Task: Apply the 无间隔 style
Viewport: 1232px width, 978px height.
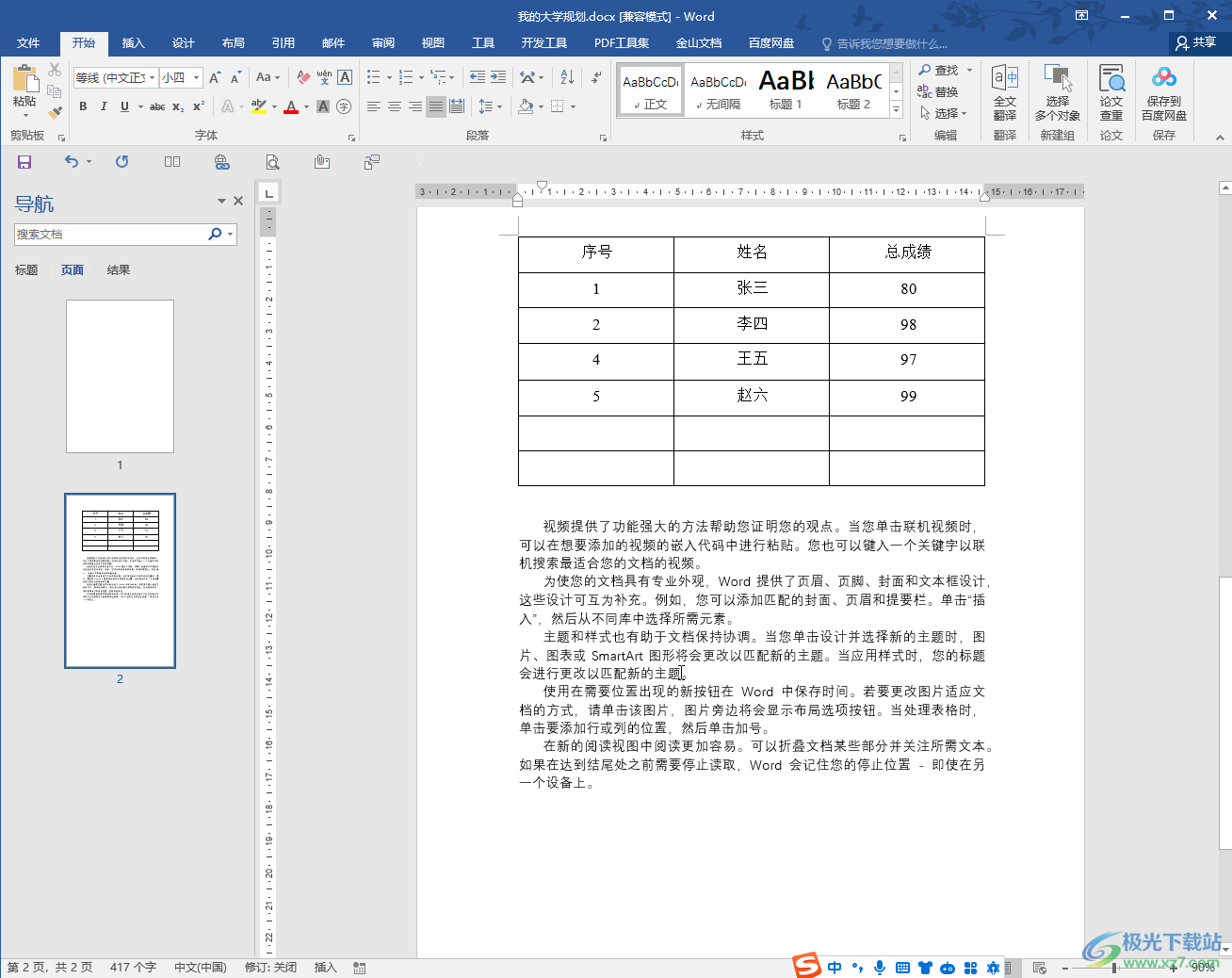Action: coord(718,90)
